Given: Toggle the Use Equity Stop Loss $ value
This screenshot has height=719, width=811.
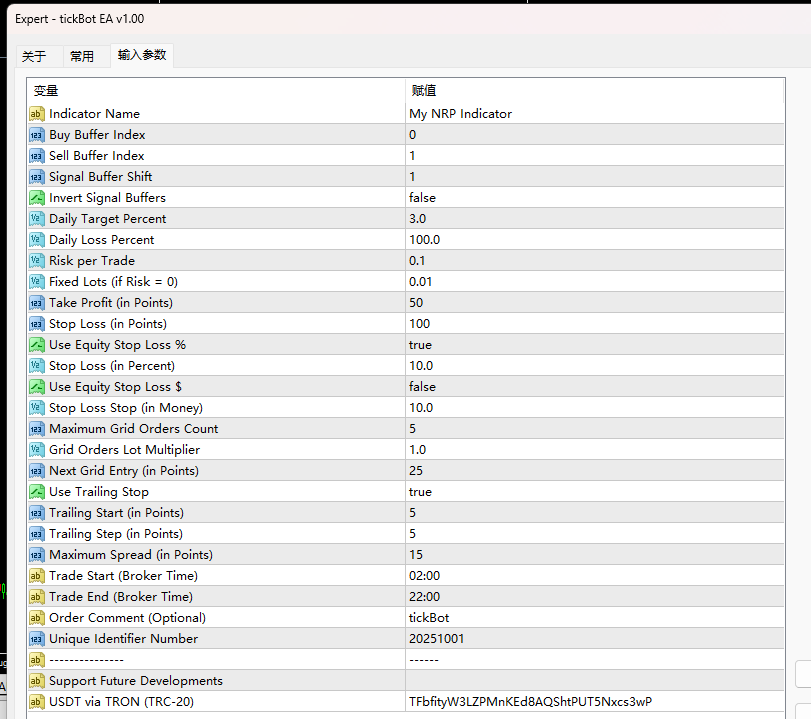Looking at the screenshot, I should click(594, 386).
